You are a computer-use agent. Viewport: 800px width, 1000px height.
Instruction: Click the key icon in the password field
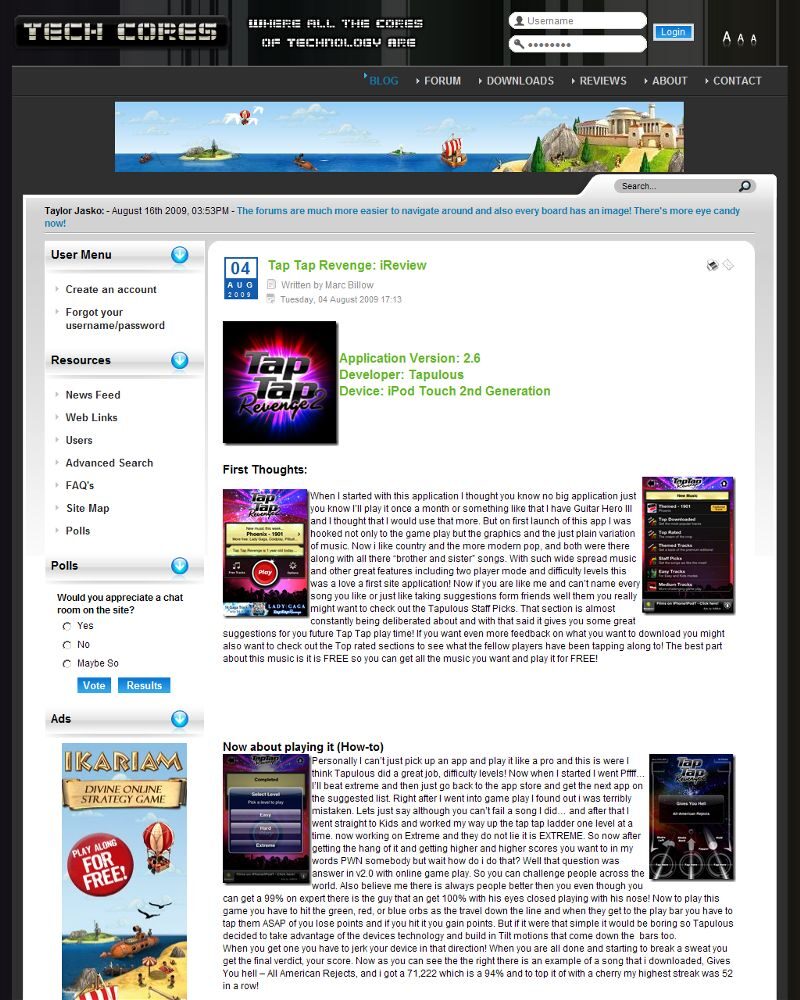coord(519,44)
